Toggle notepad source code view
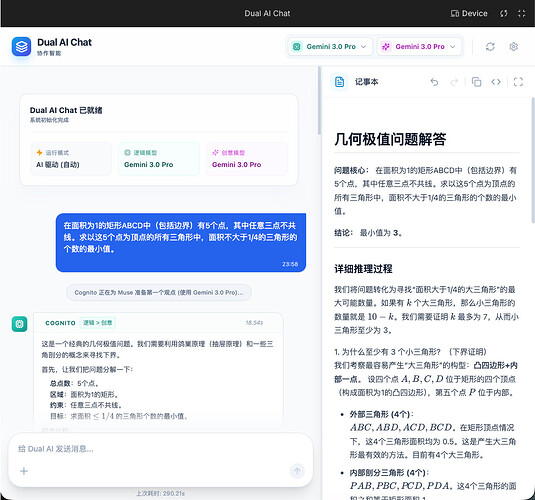This screenshot has width=535, height=500. [x=496, y=82]
